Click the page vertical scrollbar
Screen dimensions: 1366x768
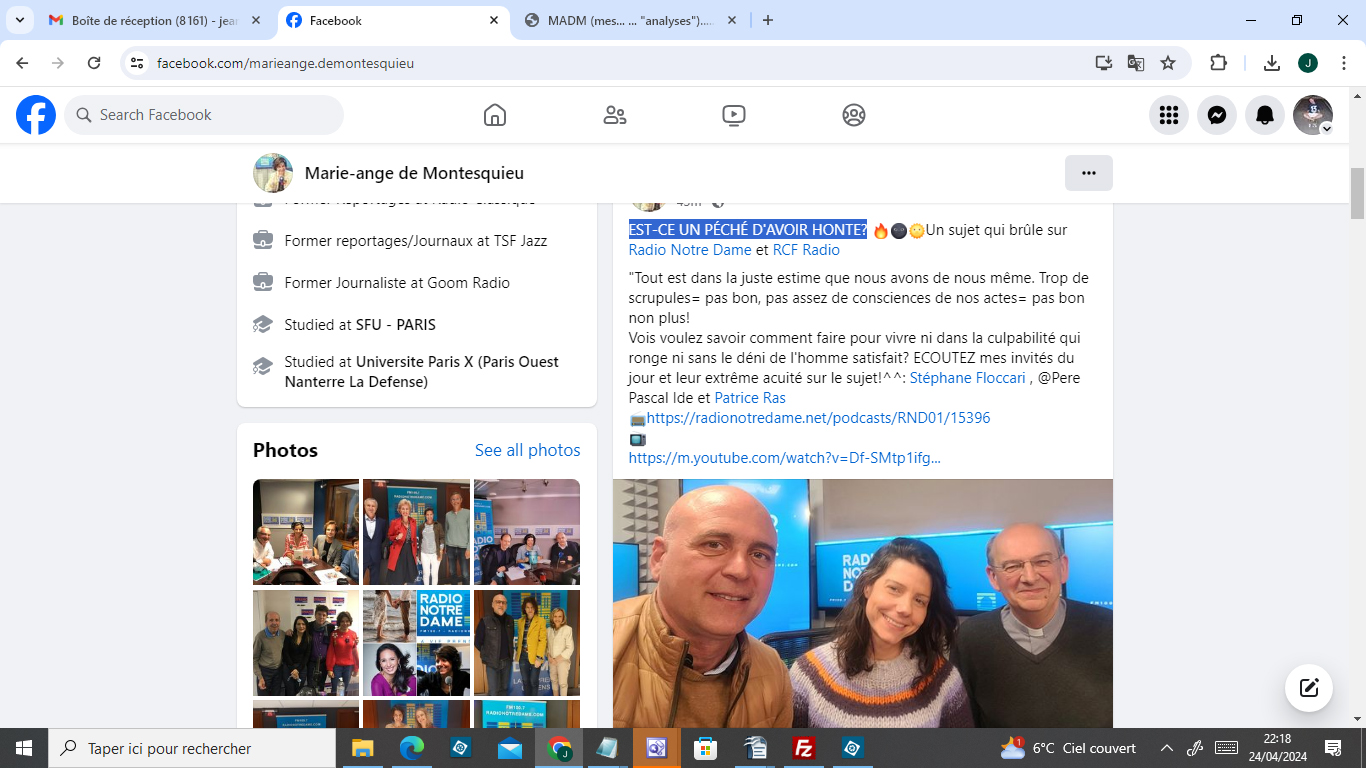click(x=1357, y=193)
